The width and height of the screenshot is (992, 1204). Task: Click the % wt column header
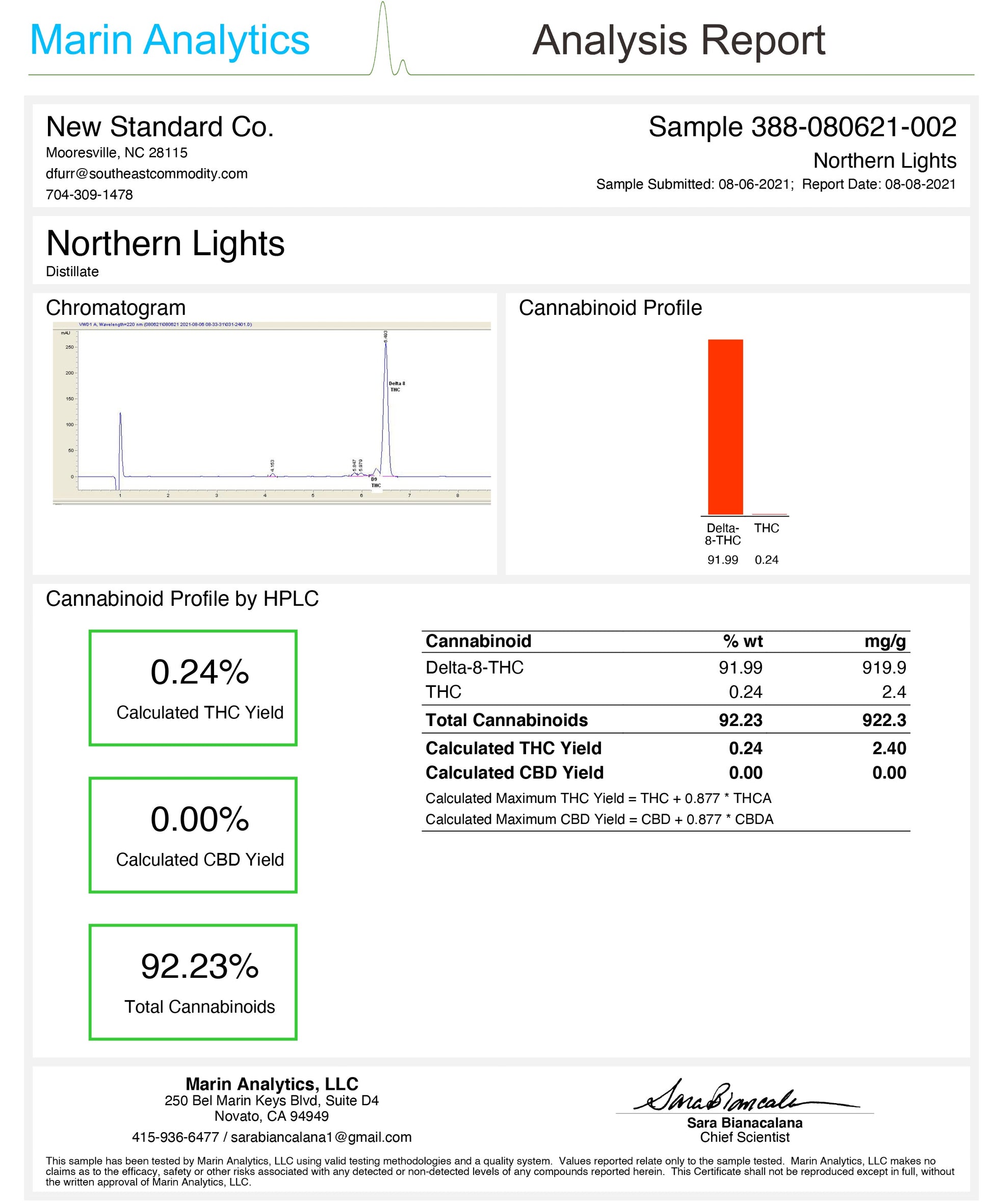742,641
